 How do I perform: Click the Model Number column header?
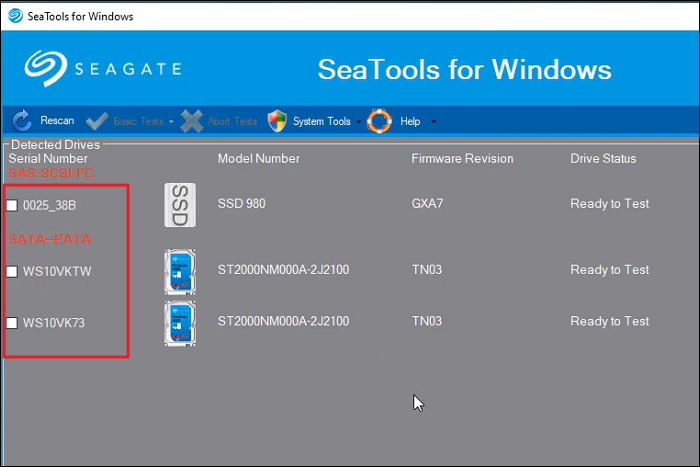[x=258, y=158]
